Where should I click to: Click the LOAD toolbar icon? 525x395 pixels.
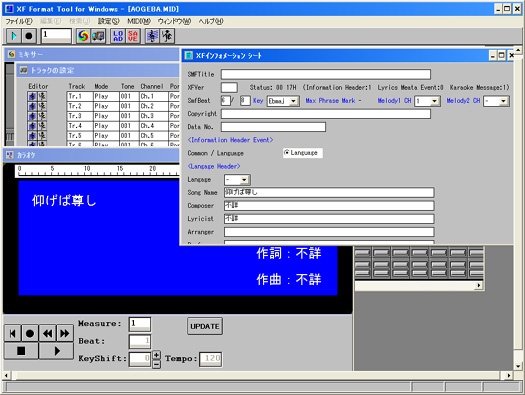[x=118, y=36]
